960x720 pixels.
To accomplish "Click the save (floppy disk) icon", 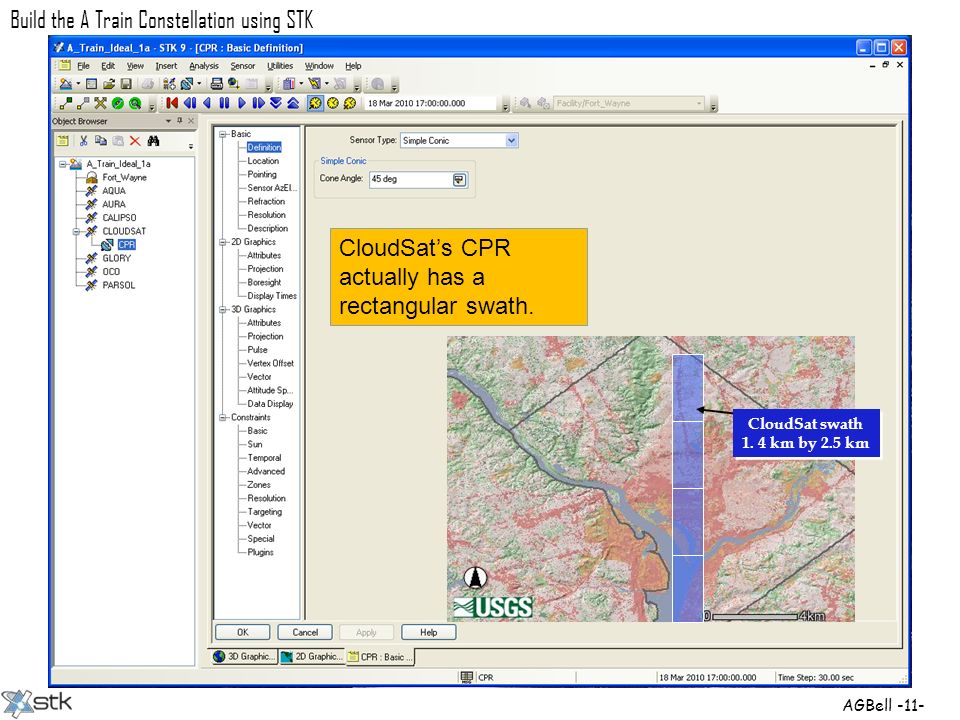I will coord(126,84).
